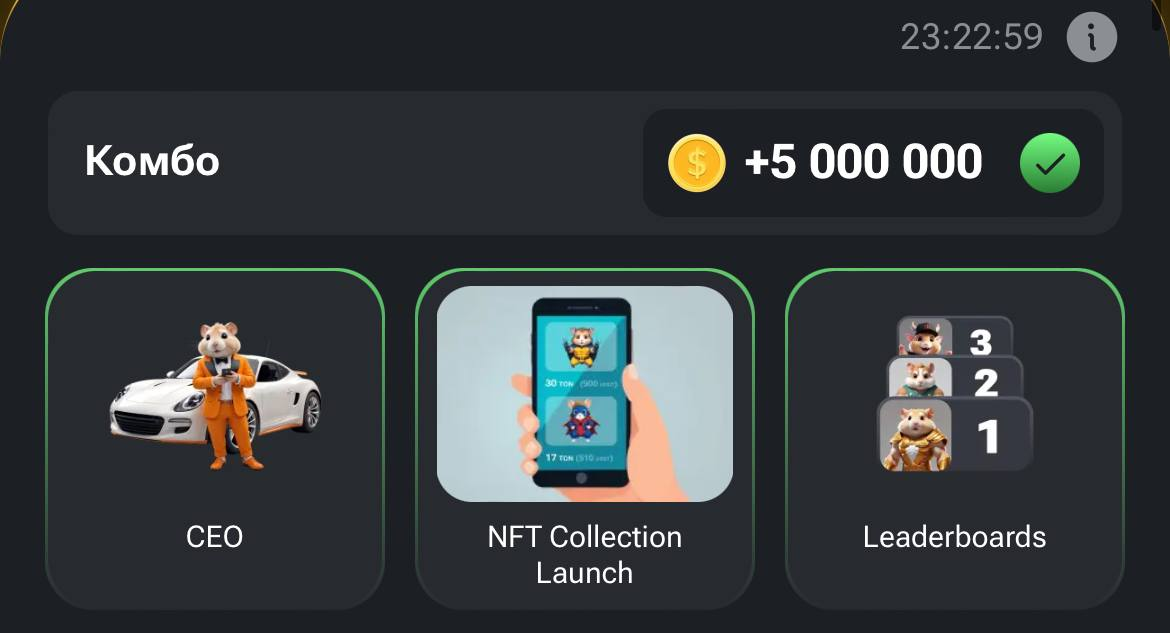Viewport: 1170px width, 633px height.
Task: Click the green checkmark combo badge
Action: pos(1049,163)
